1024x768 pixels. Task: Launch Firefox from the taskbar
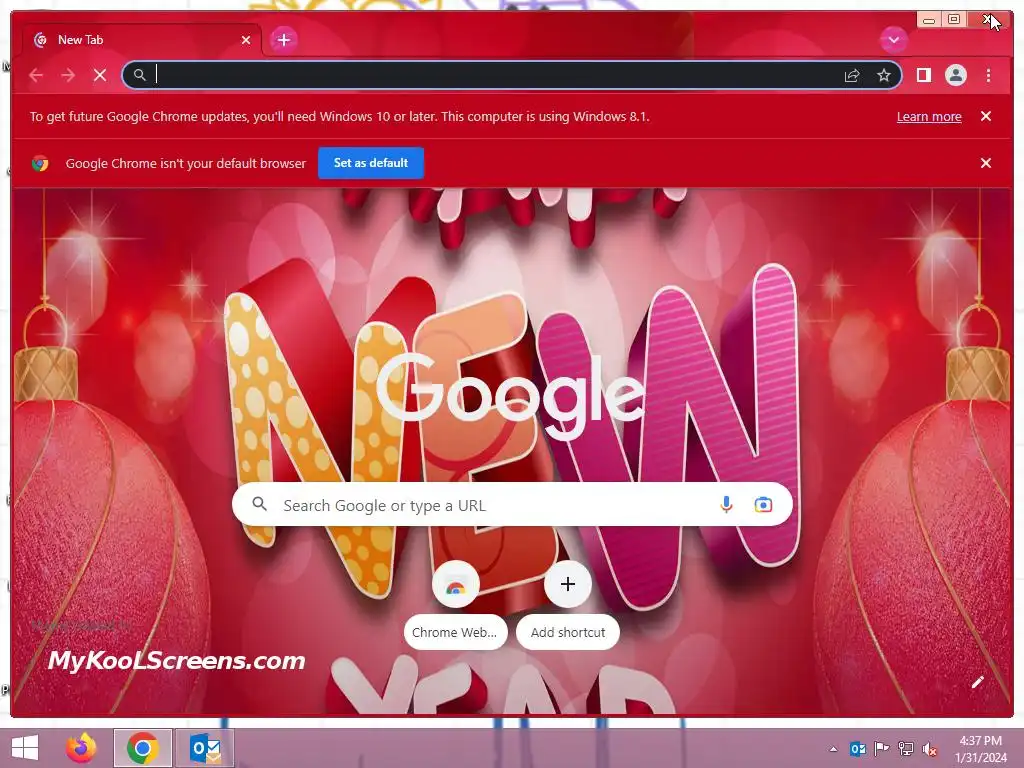[x=81, y=748]
